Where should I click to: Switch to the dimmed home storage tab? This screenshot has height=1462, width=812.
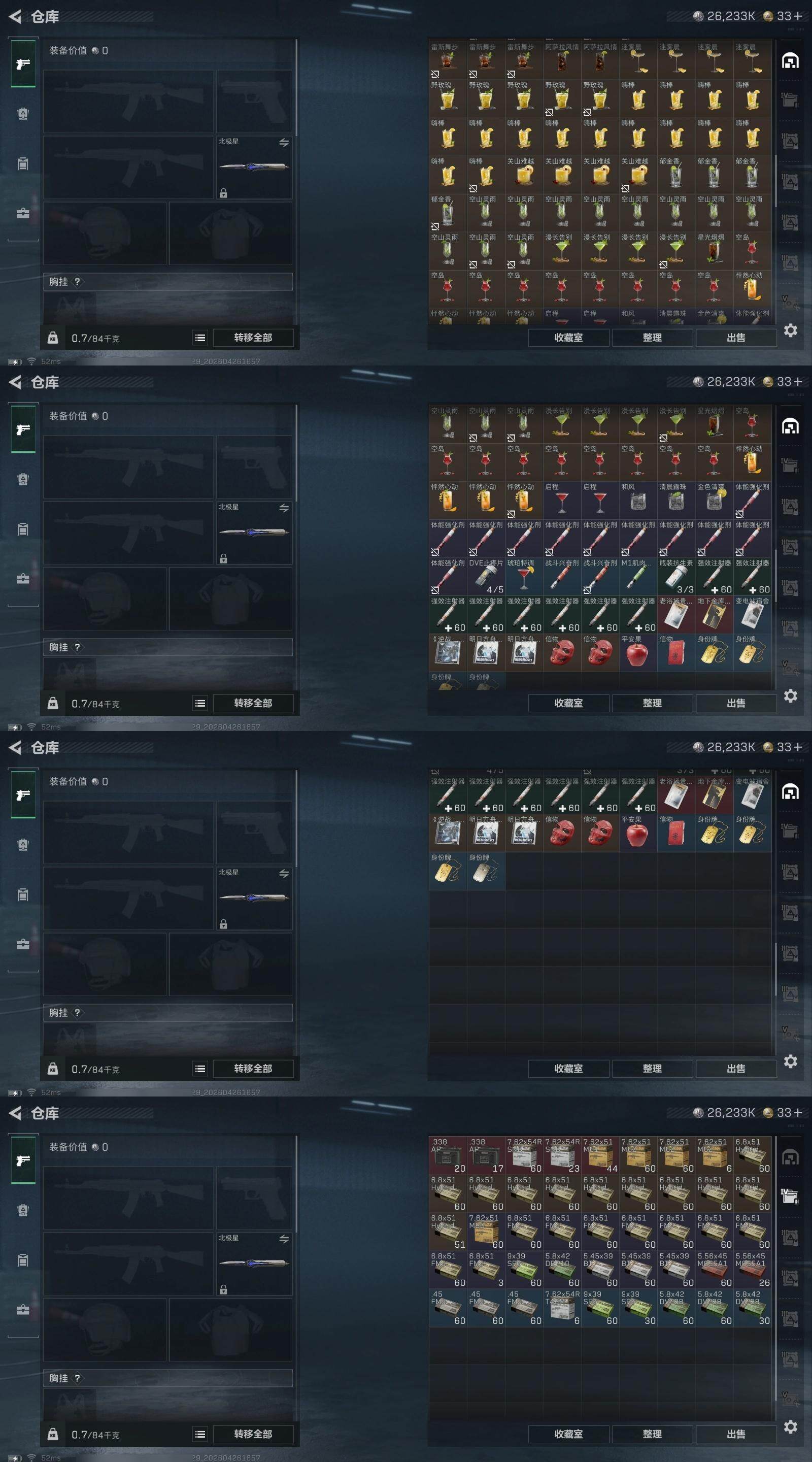point(790,1157)
